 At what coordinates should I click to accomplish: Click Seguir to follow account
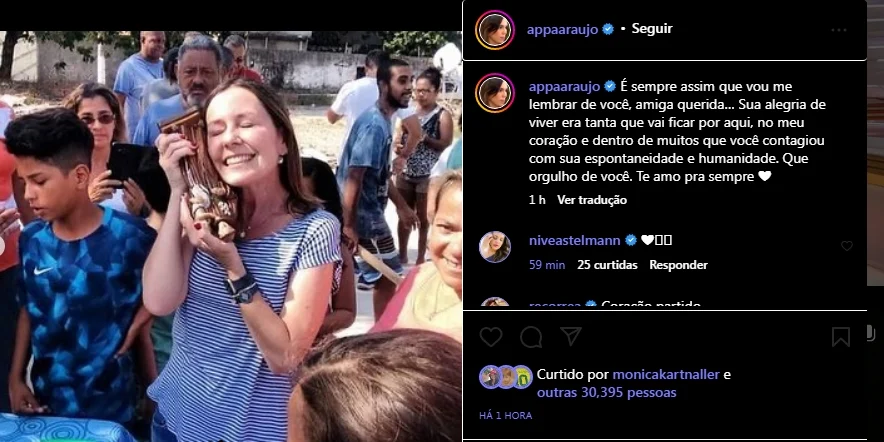coord(652,29)
